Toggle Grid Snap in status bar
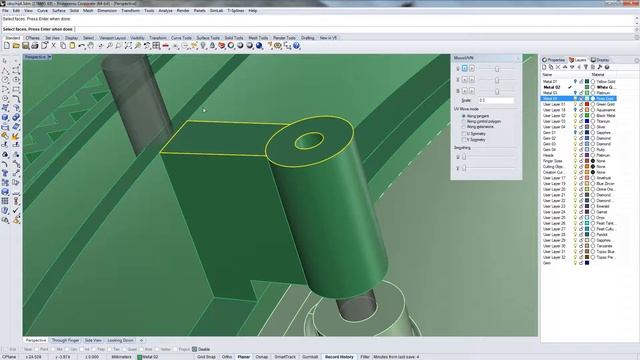The width and height of the screenshot is (640, 360). click(207, 357)
